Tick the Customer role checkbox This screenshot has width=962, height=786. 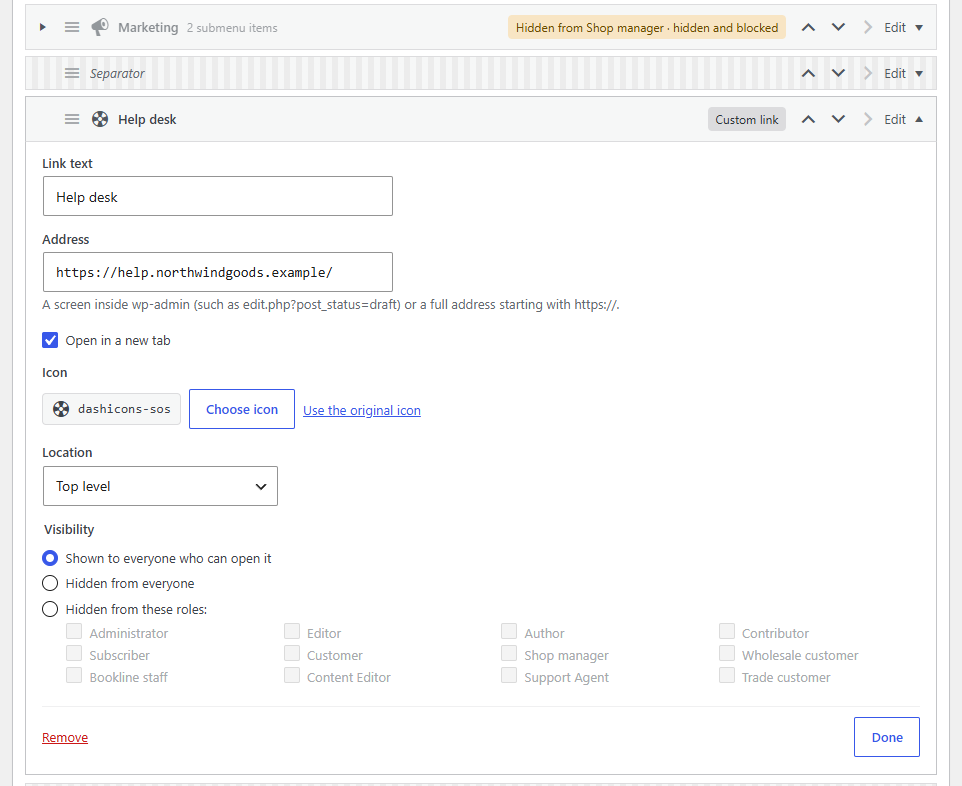pos(292,653)
